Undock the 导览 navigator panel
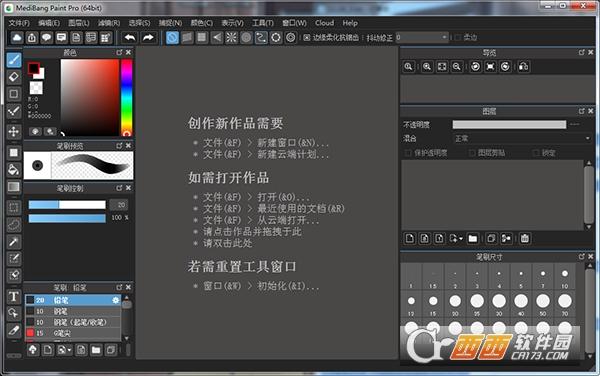 pos(582,52)
